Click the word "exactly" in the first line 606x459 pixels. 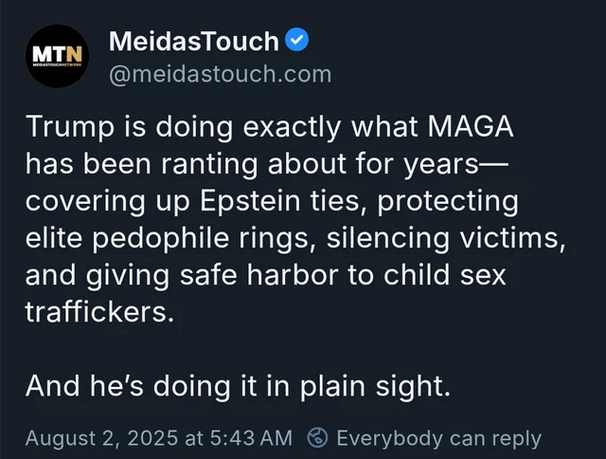(292, 128)
